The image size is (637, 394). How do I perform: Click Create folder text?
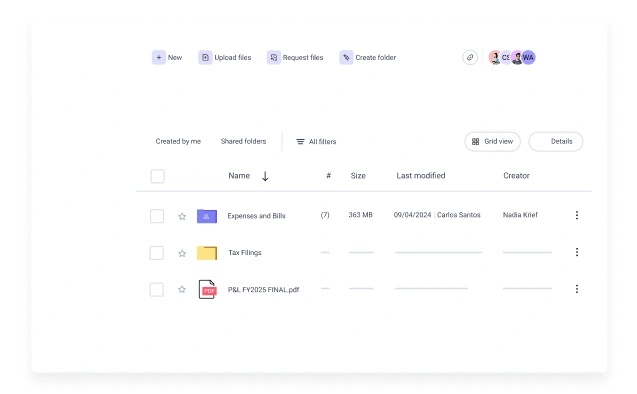(x=376, y=58)
